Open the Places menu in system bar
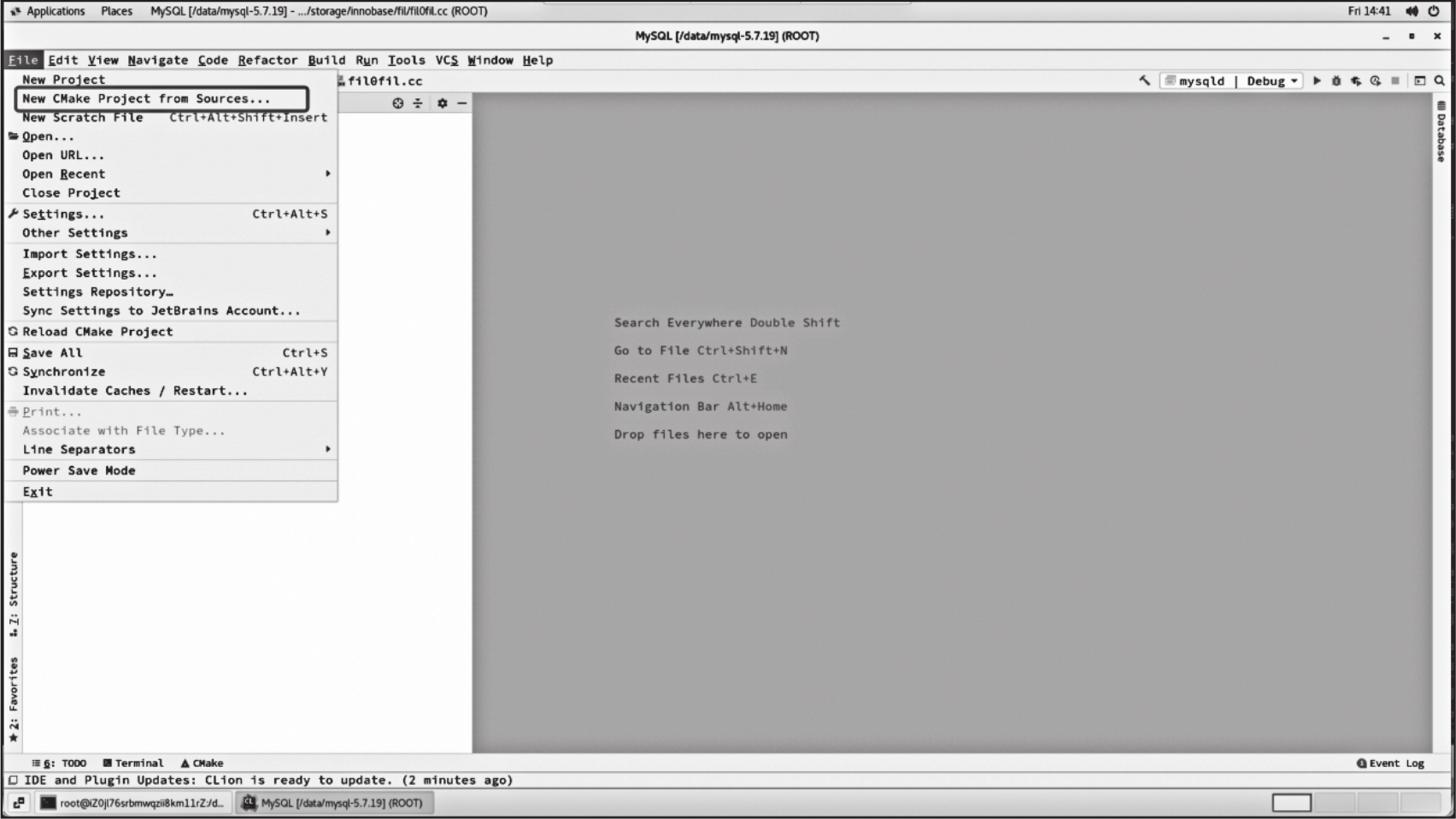The image size is (1456, 819). point(116,11)
